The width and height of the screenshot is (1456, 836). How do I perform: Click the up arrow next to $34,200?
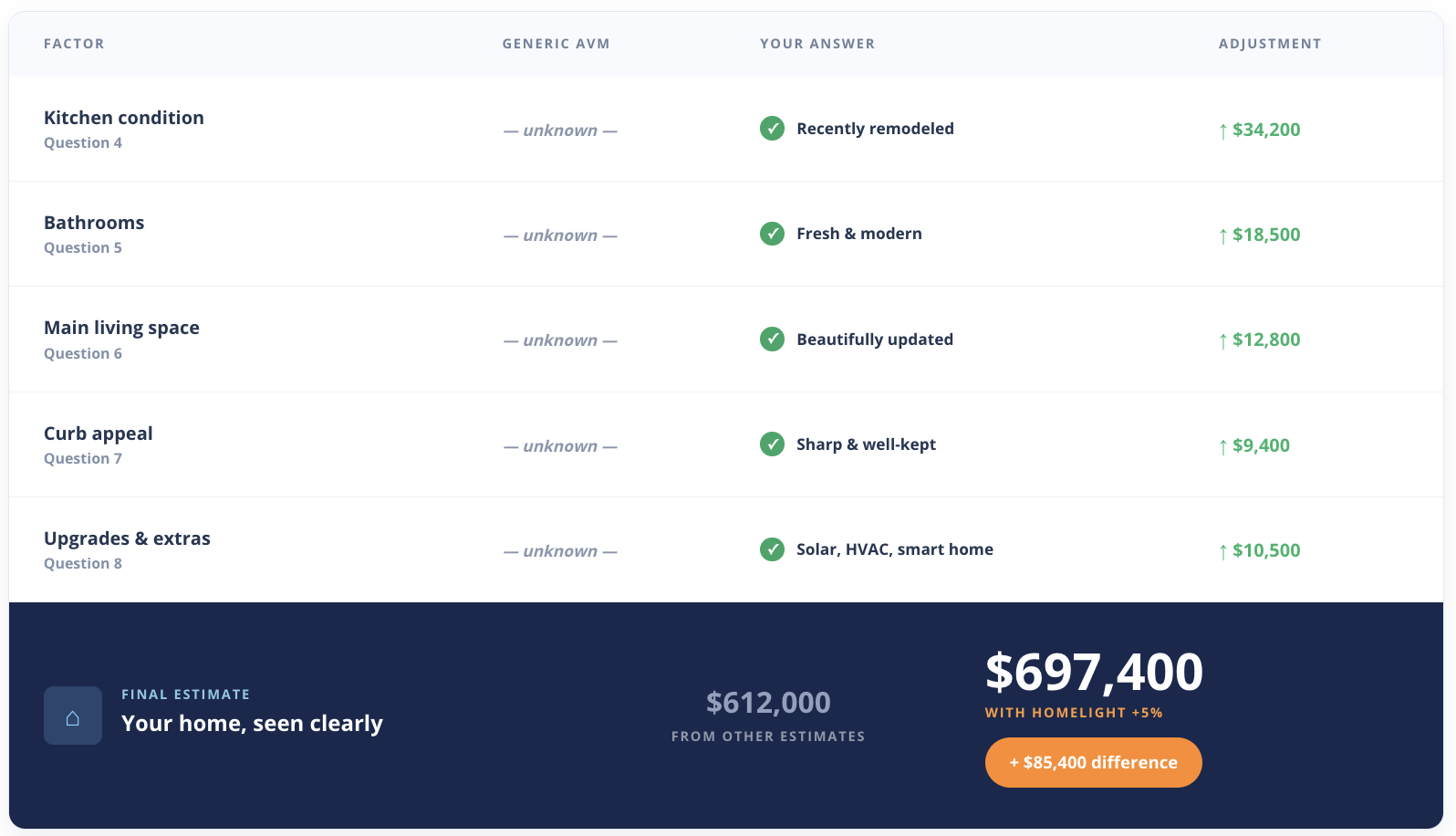pyautogui.click(x=1222, y=131)
